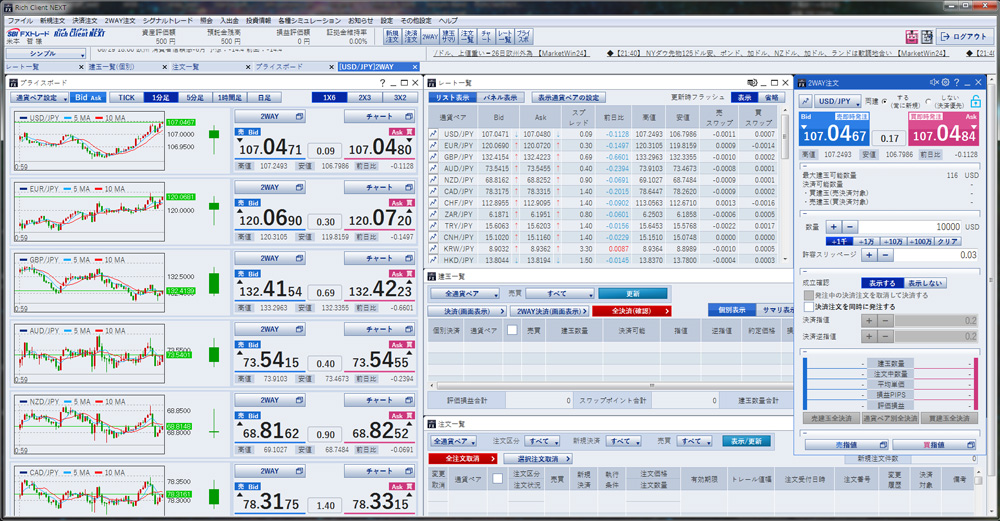Select the 5分足 timeframe tab
The width and height of the screenshot is (1000, 521).
point(195,98)
